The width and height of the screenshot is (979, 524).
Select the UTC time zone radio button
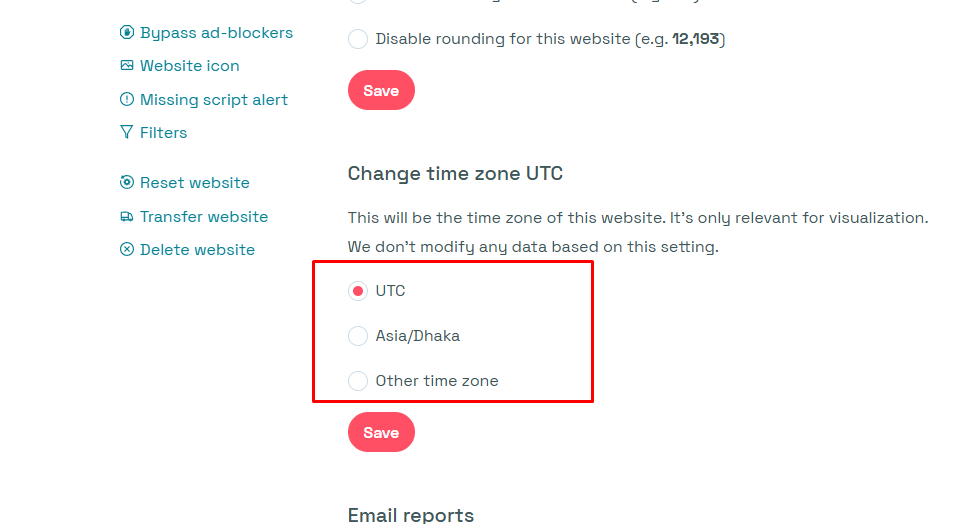[358, 291]
